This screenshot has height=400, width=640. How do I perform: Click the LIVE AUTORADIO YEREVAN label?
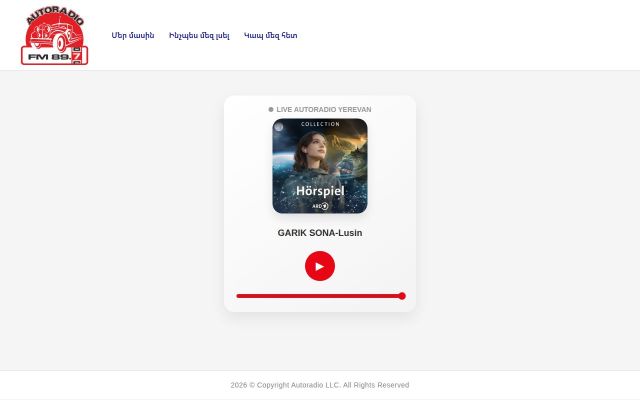coord(324,109)
